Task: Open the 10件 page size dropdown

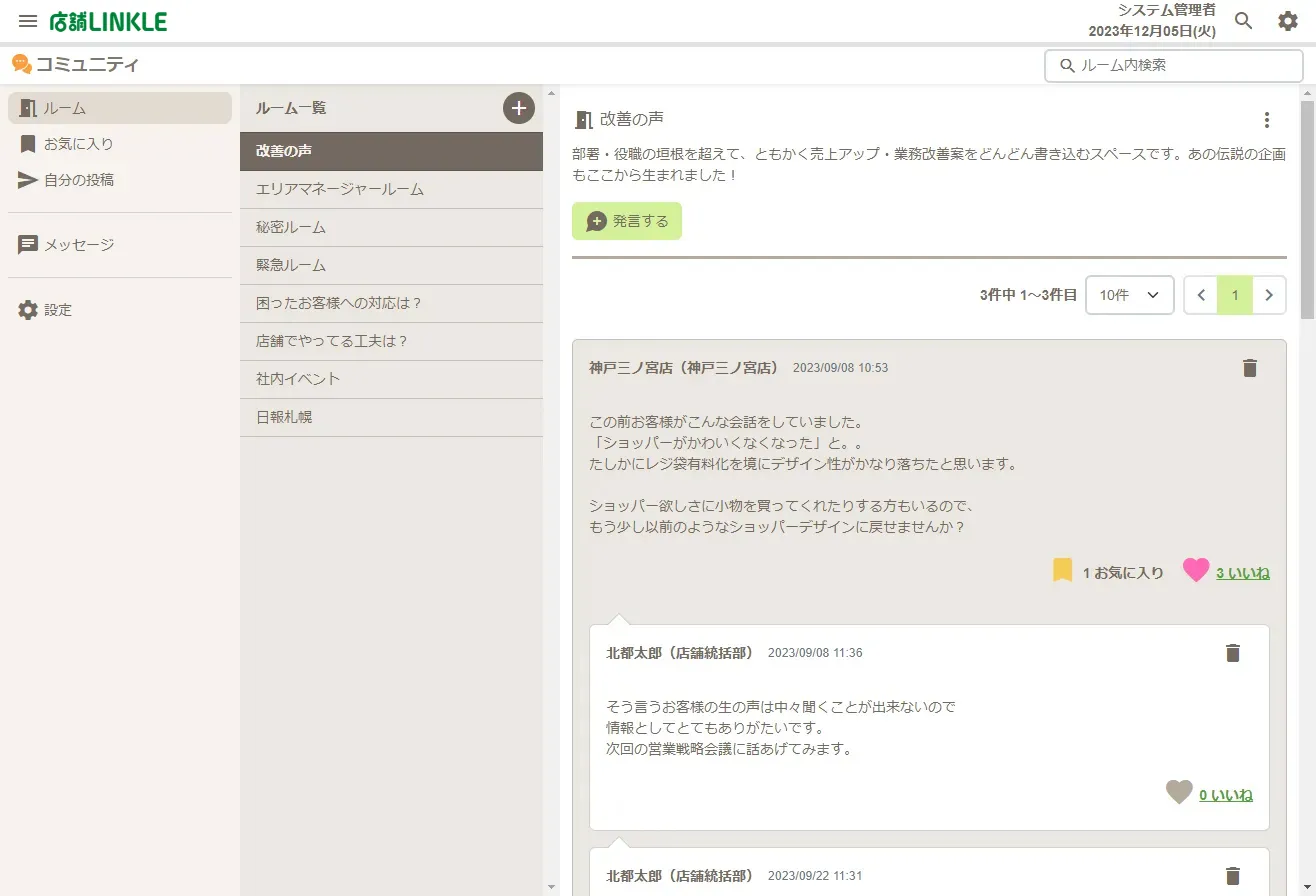Action: [x=1129, y=295]
